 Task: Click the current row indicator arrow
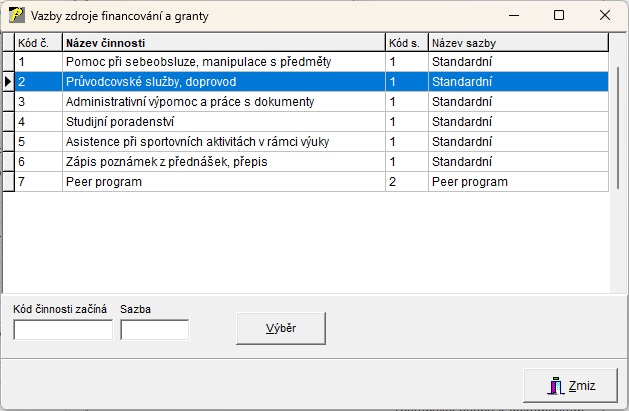pos(8,82)
